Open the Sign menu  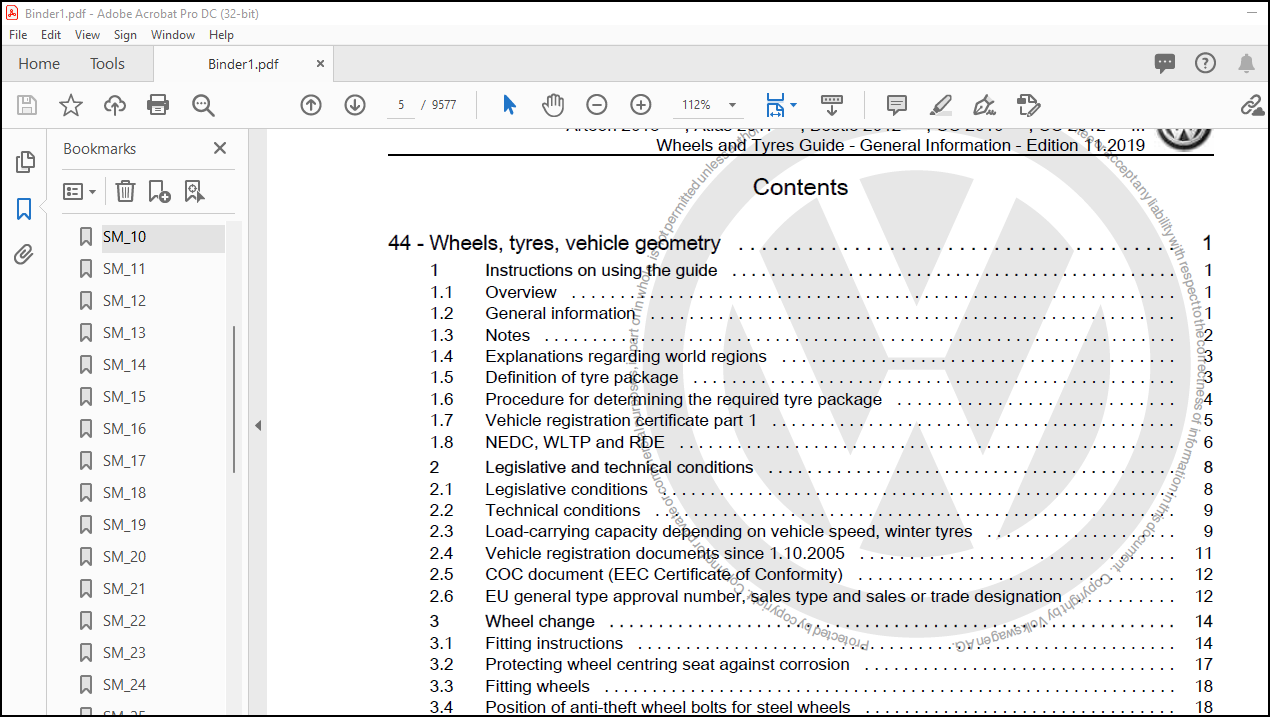[125, 34]
